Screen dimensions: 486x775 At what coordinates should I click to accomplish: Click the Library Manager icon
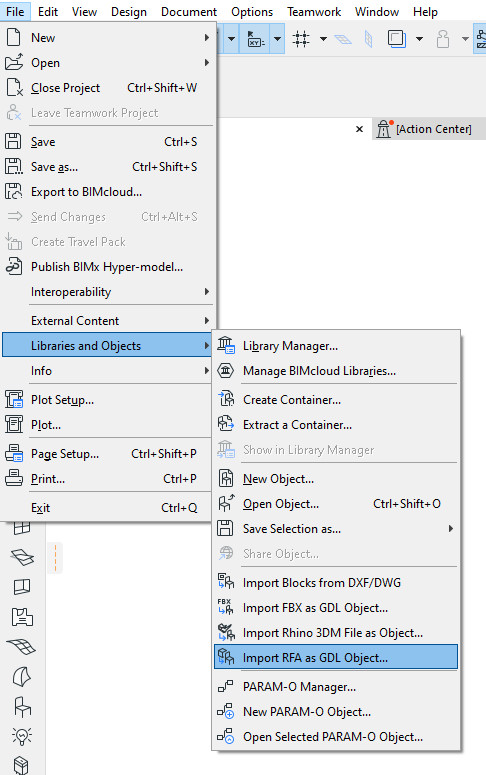coord(226,345)
